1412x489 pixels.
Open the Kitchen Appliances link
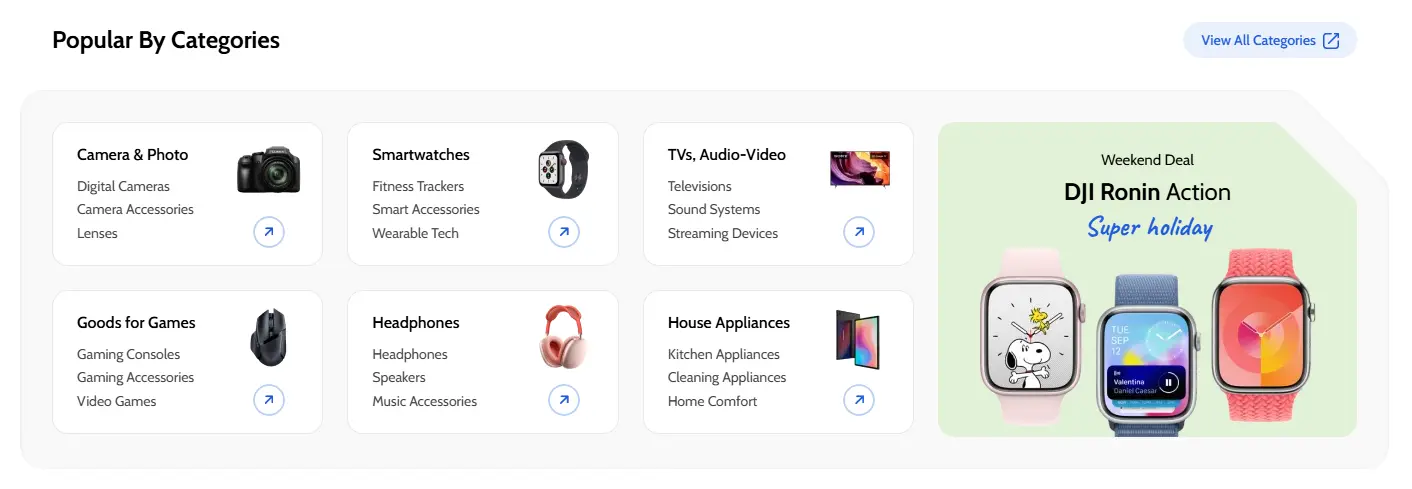[x=723, y=354]
